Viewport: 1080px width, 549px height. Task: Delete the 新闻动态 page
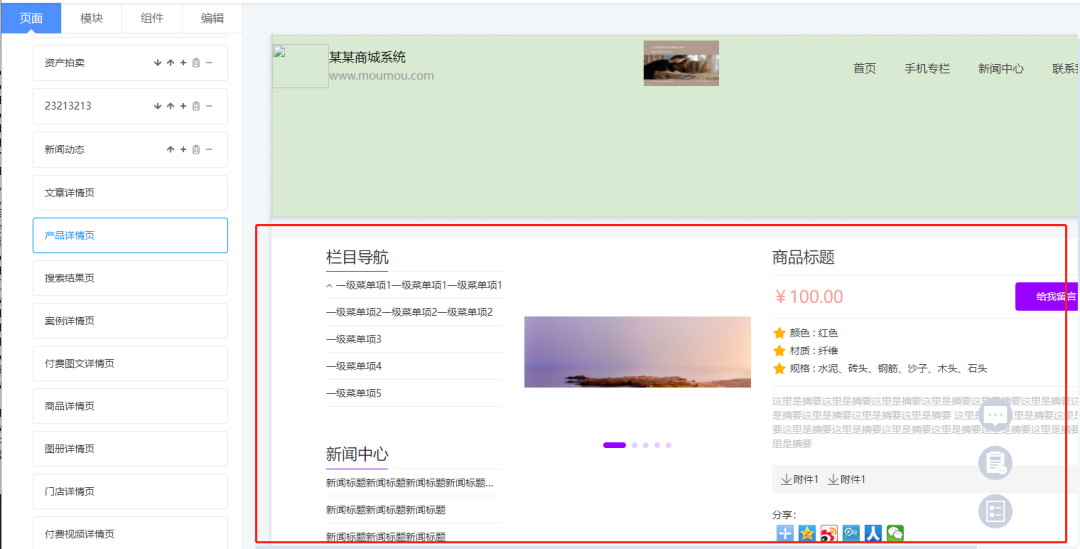click(196, 149)
